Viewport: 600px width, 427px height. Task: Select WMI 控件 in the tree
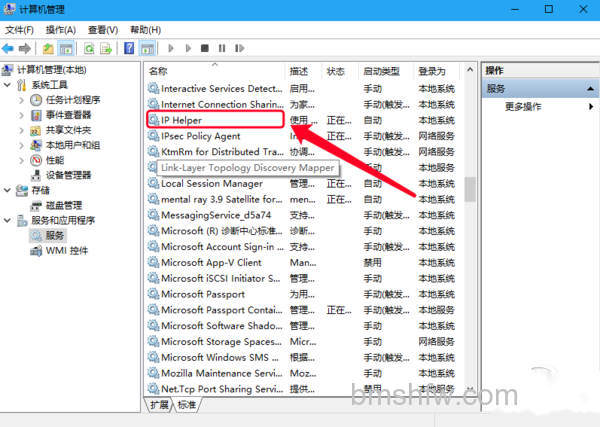[67, 251]
